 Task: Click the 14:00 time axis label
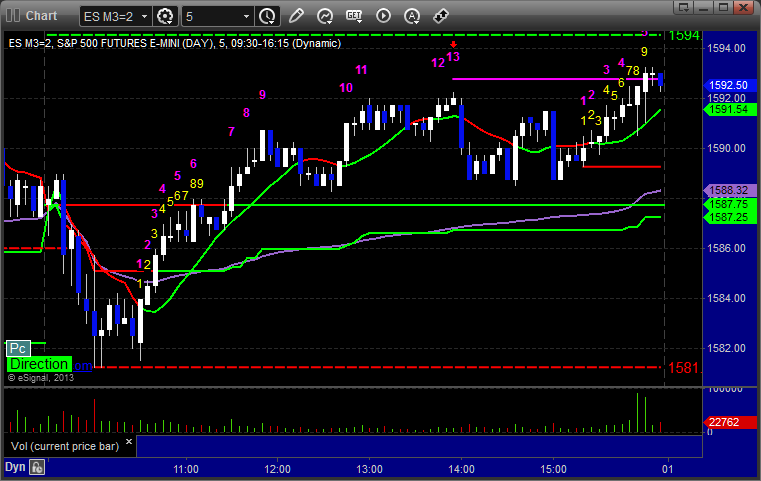click(x=462, y=469)
